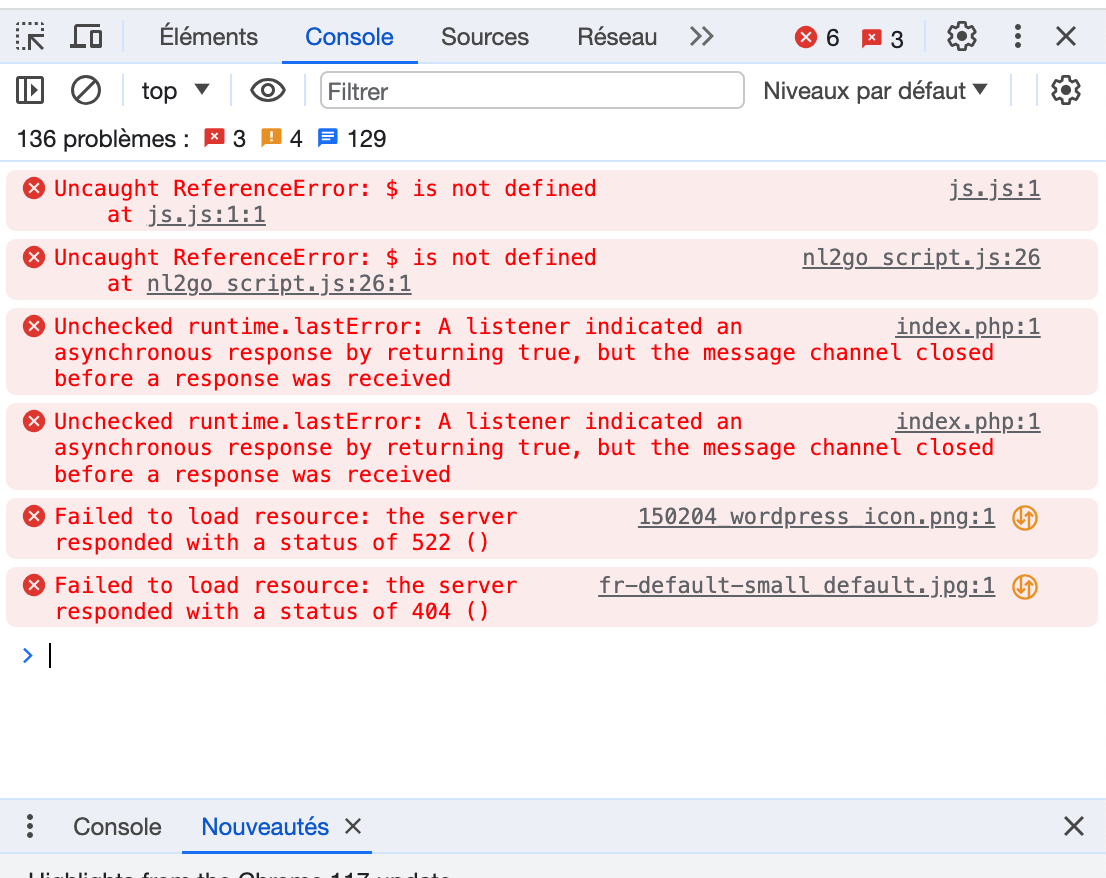
Task: Click error icon of first runtime.lastError message
Action: tap(33, 327)
